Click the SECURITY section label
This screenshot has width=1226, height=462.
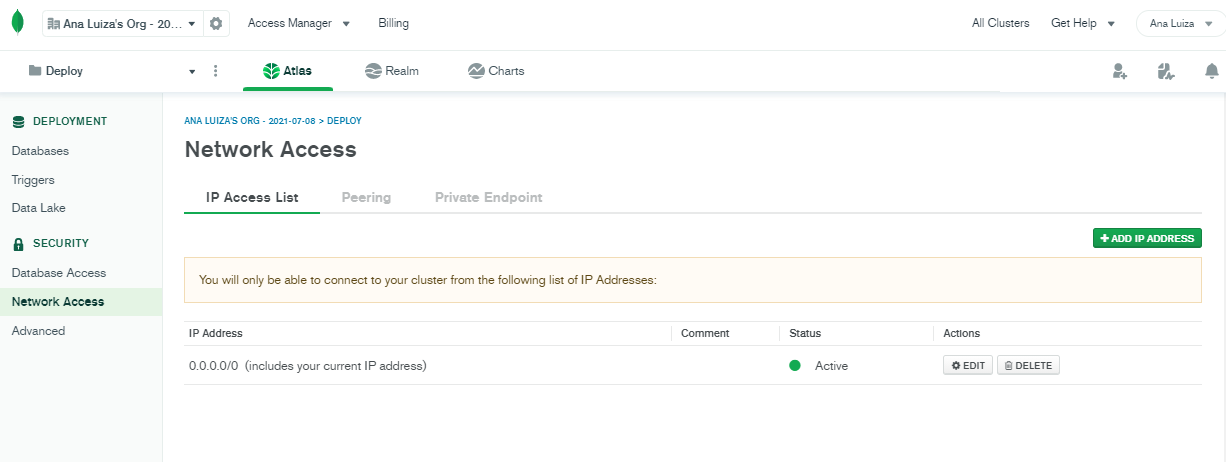tap(61, 243)
